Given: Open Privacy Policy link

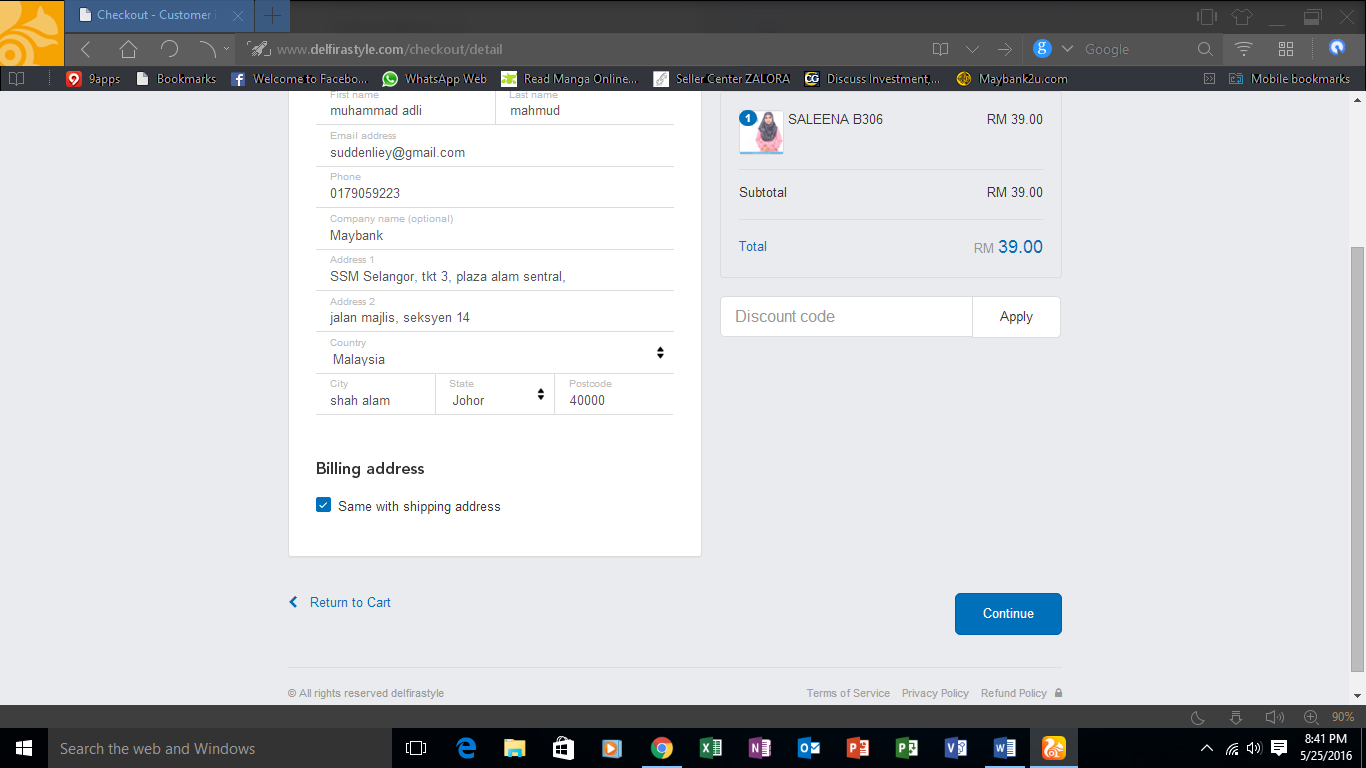Looking at the screenshot, I should [x=935, y=693].
